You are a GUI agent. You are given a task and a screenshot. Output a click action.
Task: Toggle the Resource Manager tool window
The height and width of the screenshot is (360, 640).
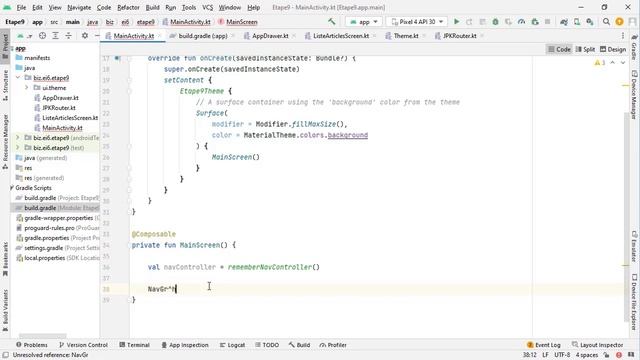tap(5, 141)
